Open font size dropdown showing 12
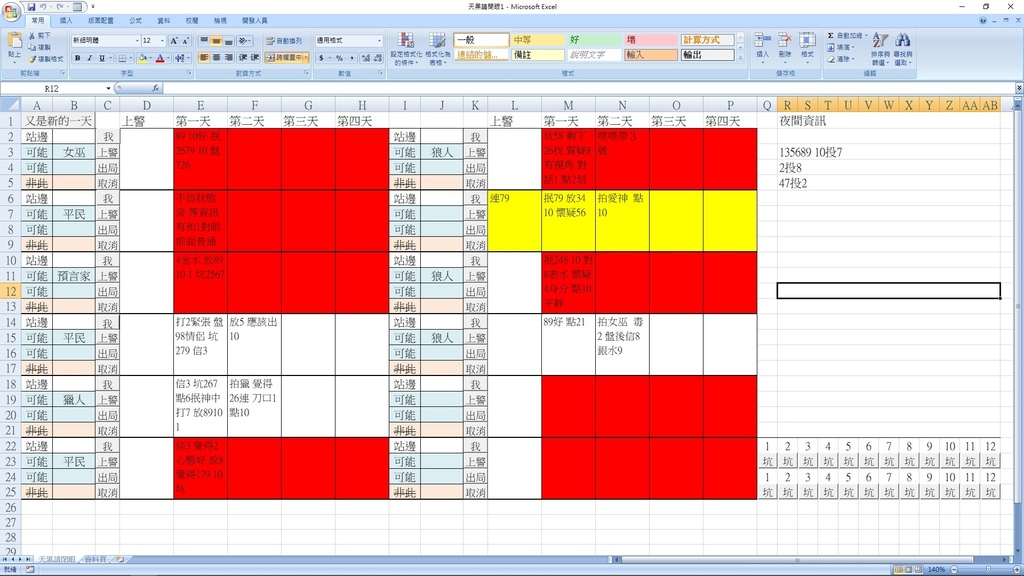This screenshot has height=576, width=1024. click(x=162, y=40)
